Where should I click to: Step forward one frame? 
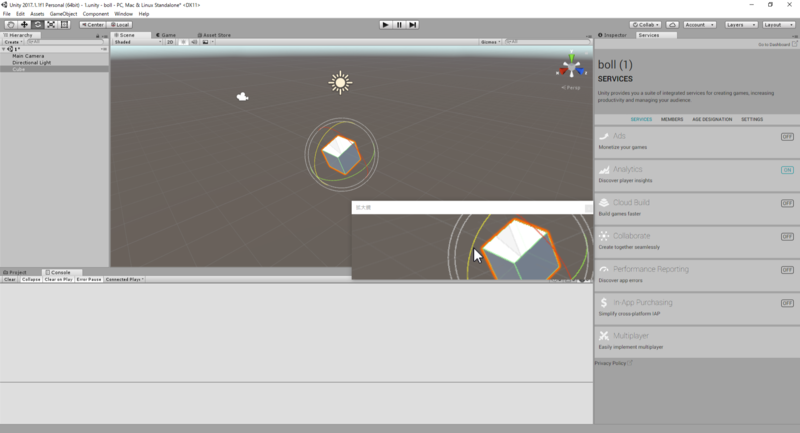point(413,24)
